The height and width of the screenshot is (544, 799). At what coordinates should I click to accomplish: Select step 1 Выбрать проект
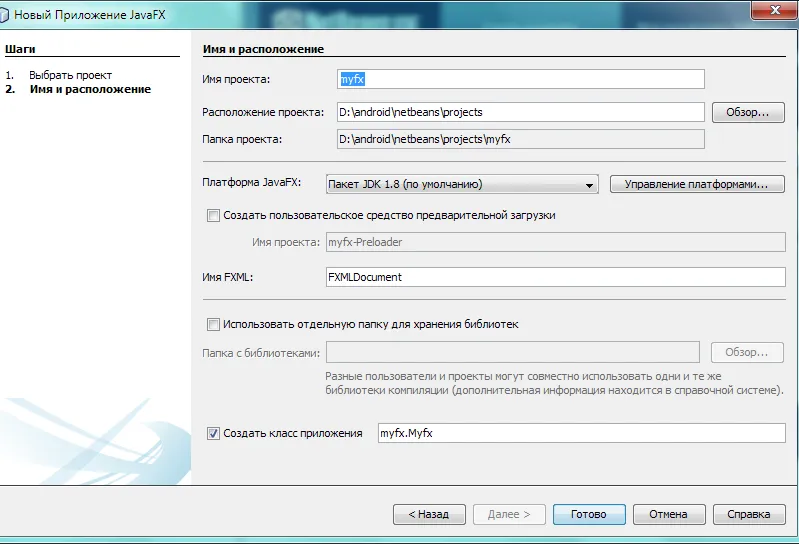tap(70, 75)
